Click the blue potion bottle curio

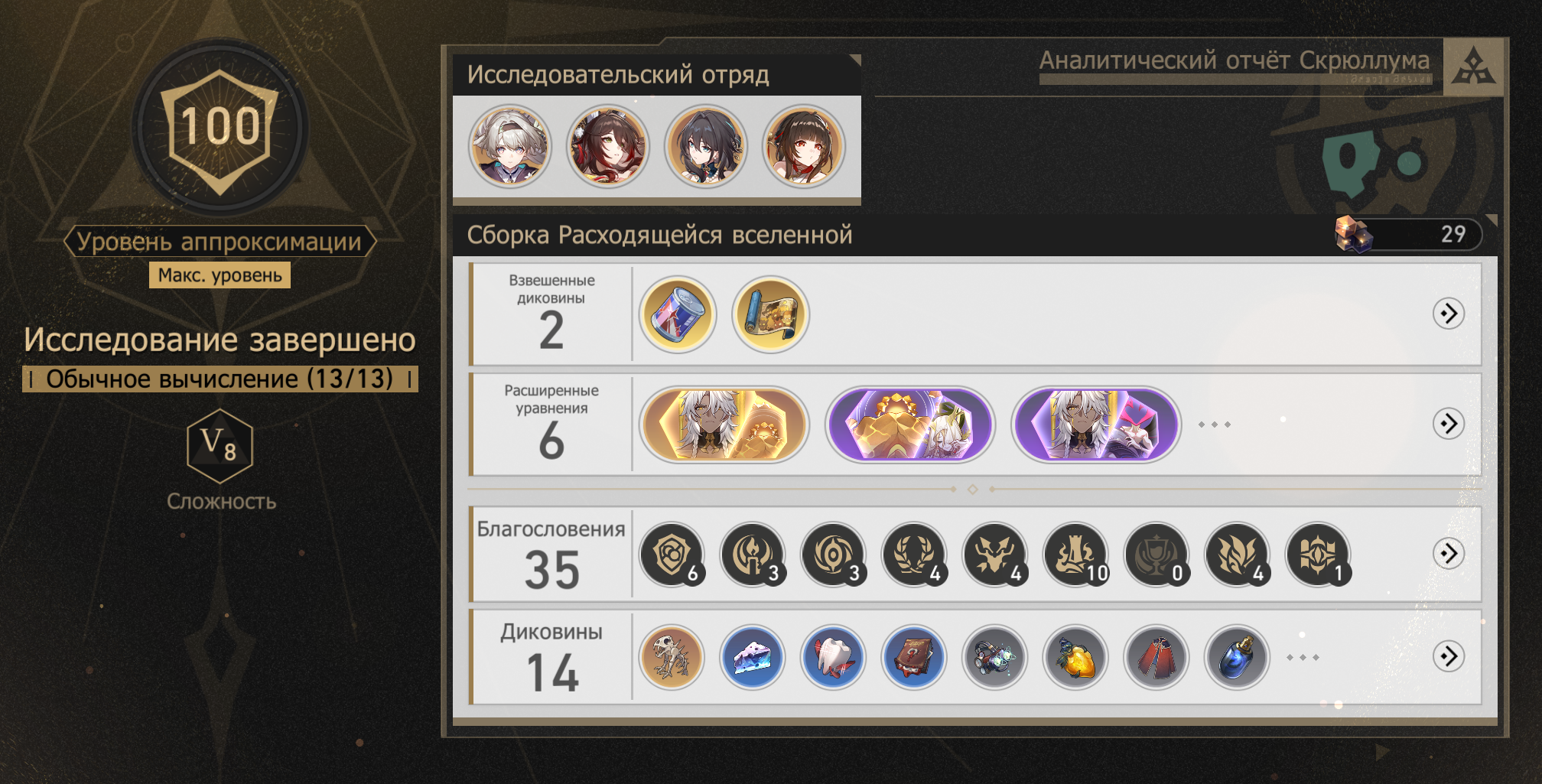(x=1237, y=657)
